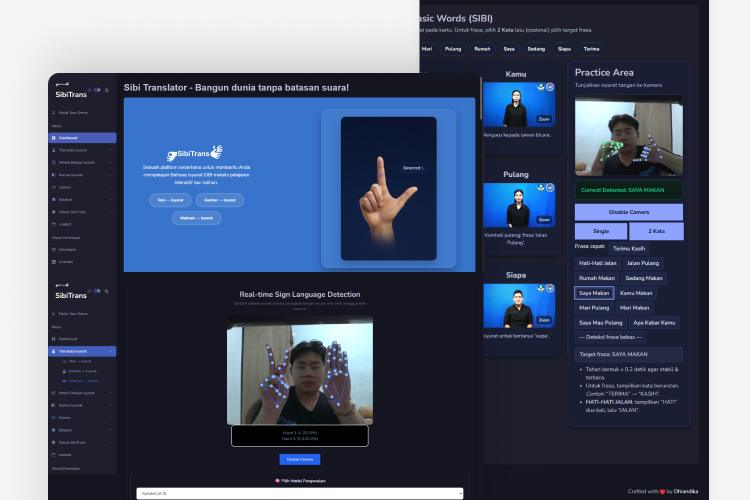Click Zoom button on Siapa card
This screenshot has width=750, height=500.
click(x=544, y=320)
